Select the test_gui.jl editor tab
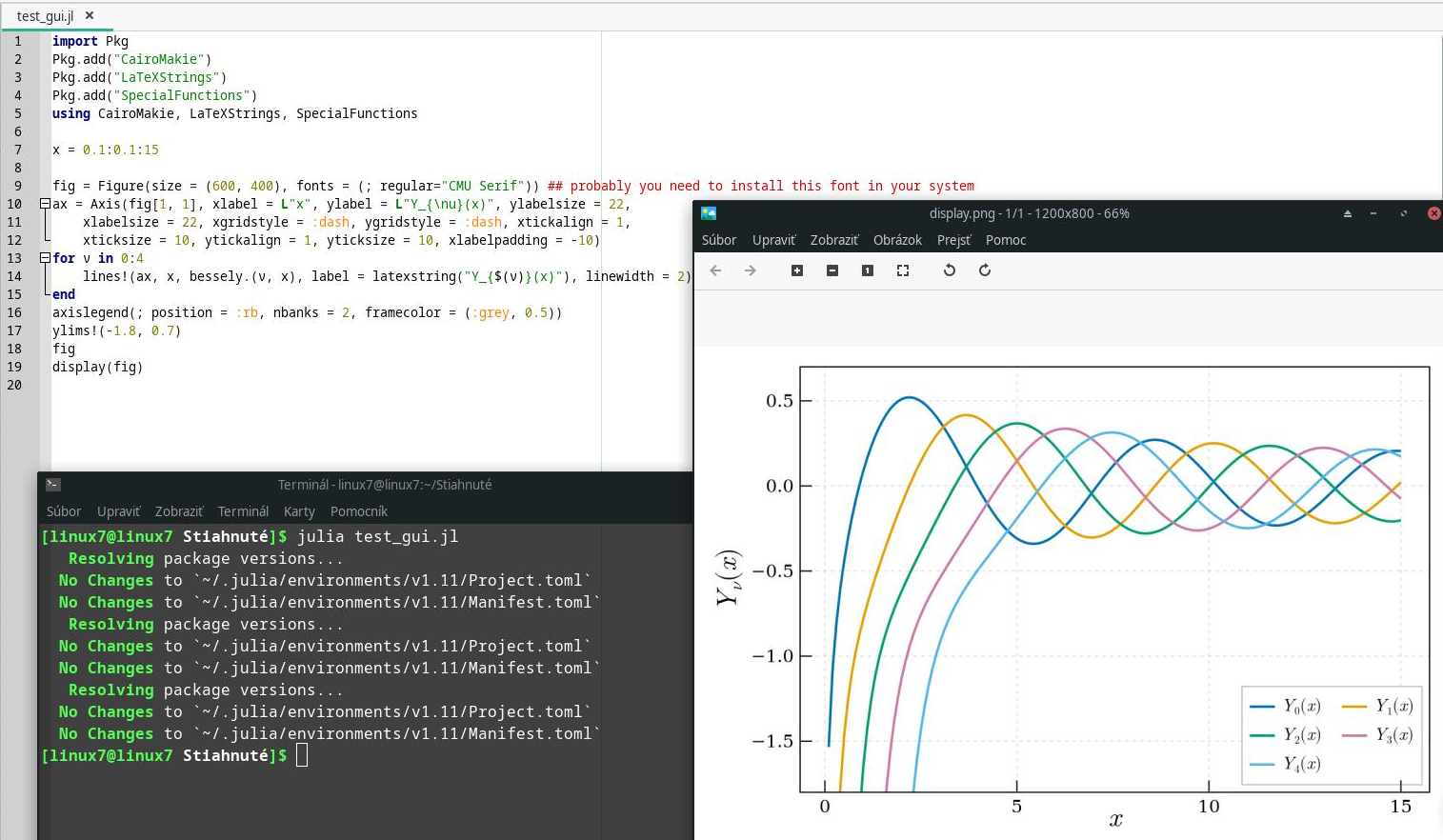This screenshot has height=840, width=1443. point(45,16)
